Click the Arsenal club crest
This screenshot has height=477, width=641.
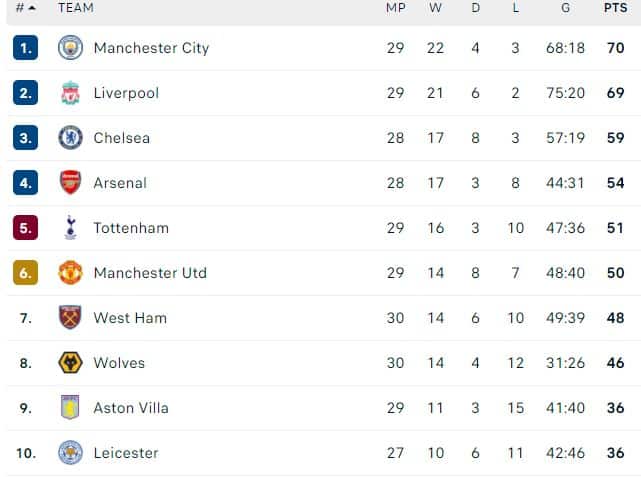(70, 182)
